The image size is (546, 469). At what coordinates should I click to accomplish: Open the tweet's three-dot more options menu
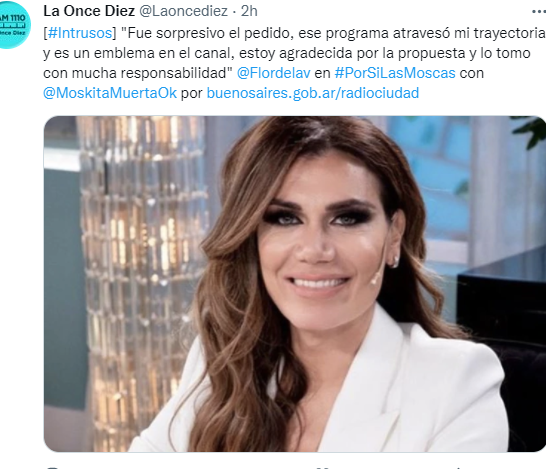[539, 11]
